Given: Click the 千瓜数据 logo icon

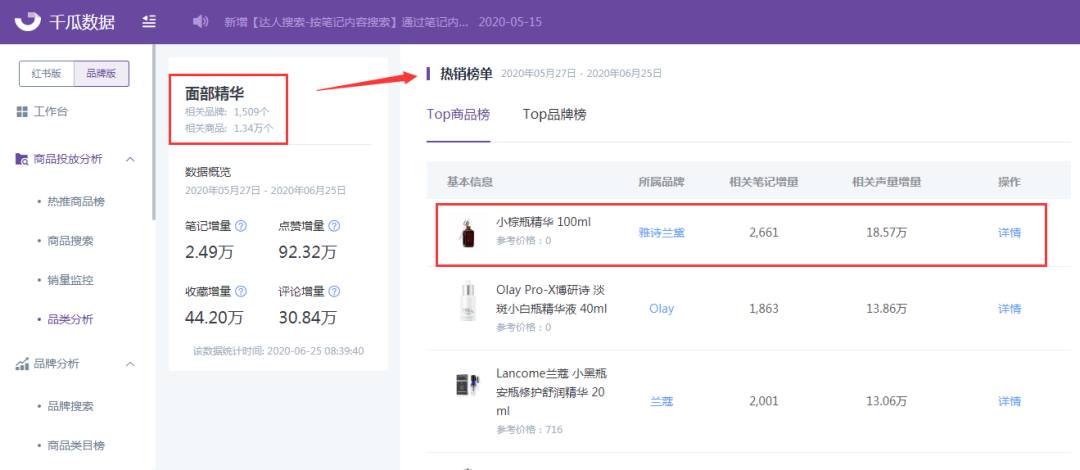Looking at the screenshot, I should point(28,21).
